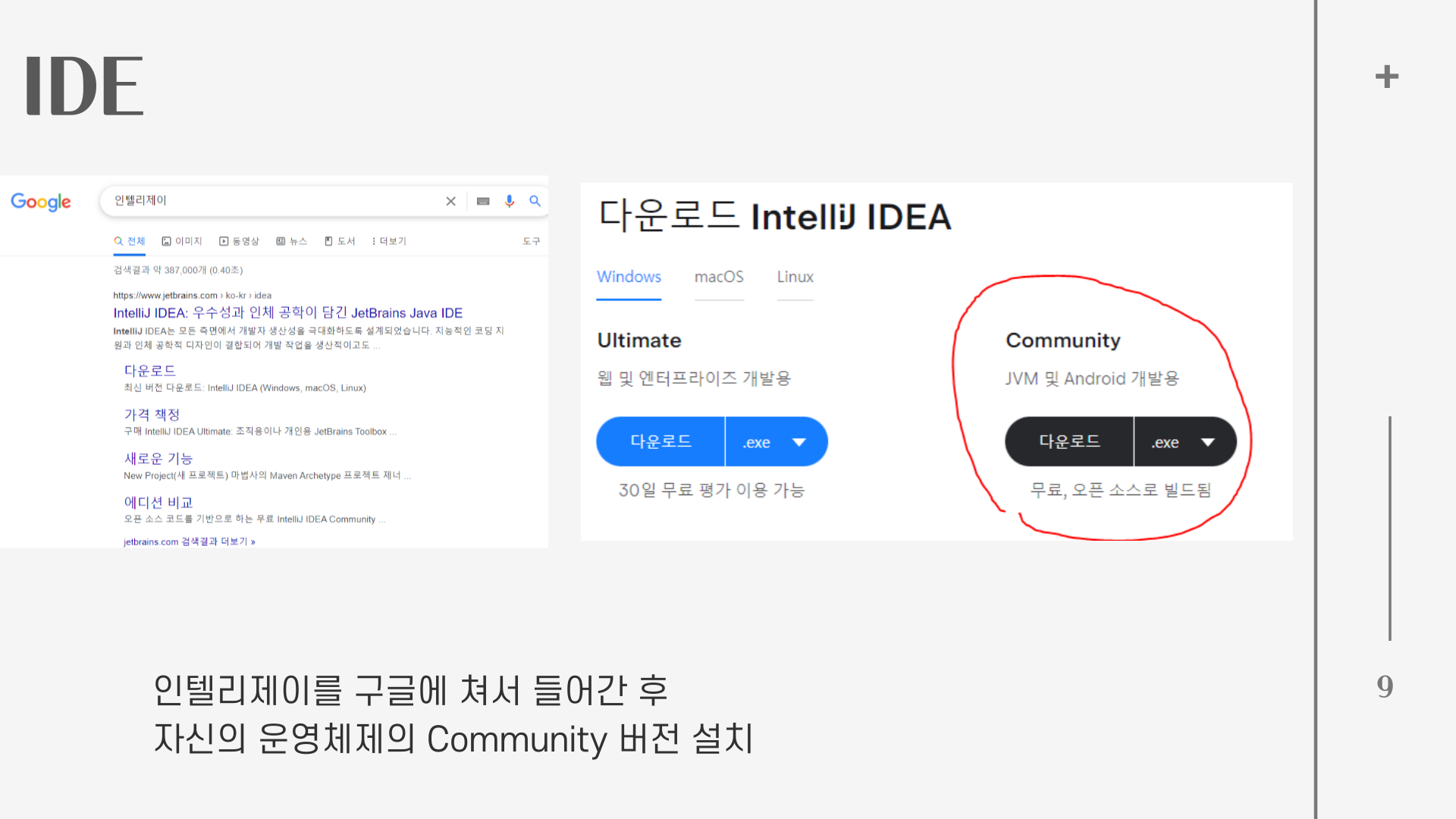Switch to the macOS tab

[719, 277]
